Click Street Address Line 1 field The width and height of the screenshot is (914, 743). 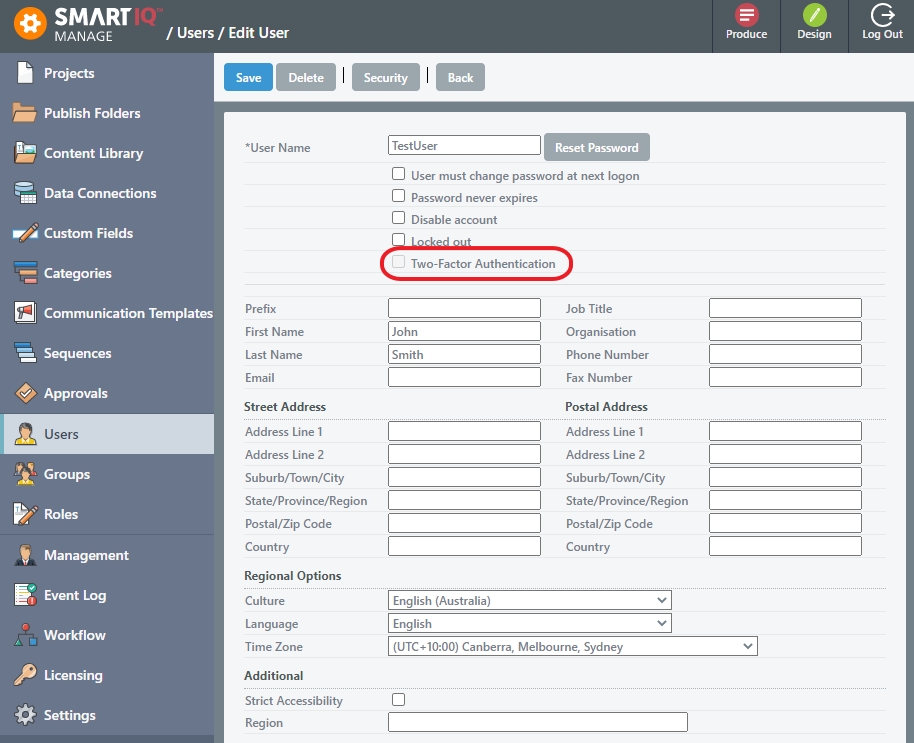pyautogui.click(x=464, y=431)
